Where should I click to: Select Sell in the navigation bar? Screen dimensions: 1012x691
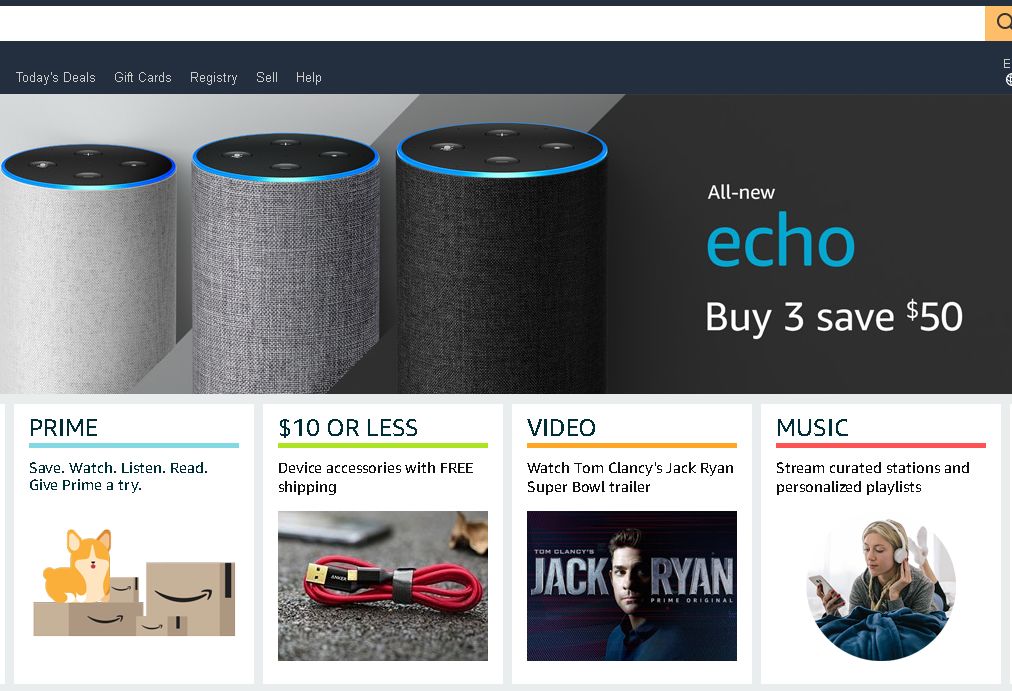(x=267, y=77)
